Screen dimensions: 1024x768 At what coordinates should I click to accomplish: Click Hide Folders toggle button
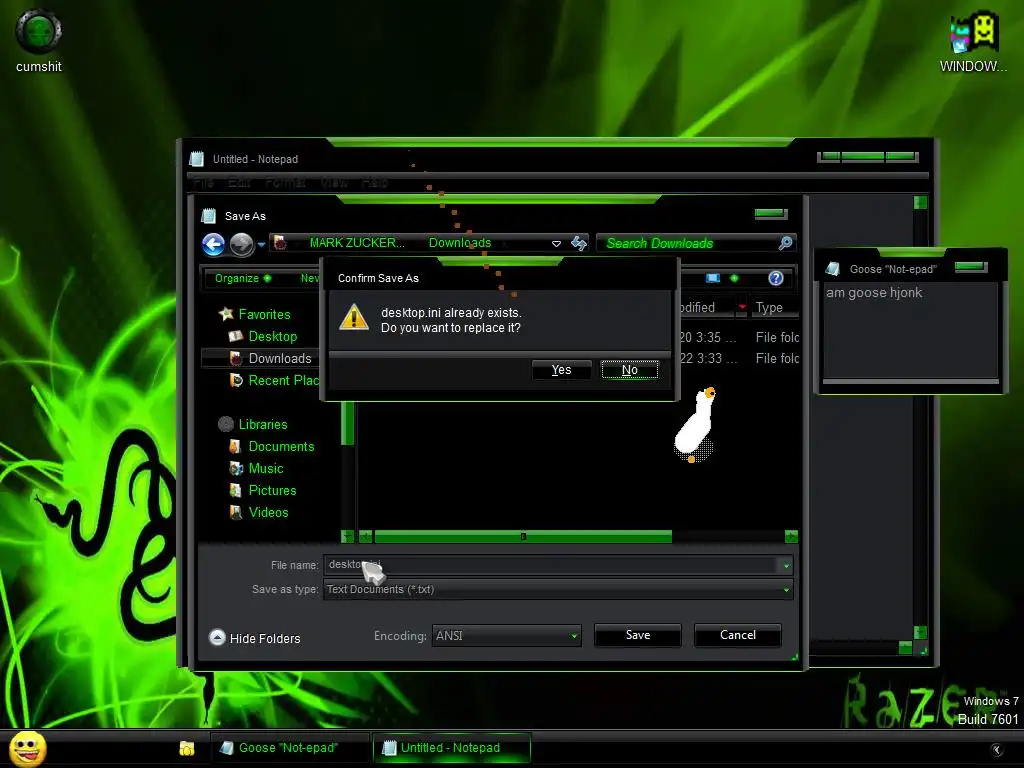(x=255, y=638)
